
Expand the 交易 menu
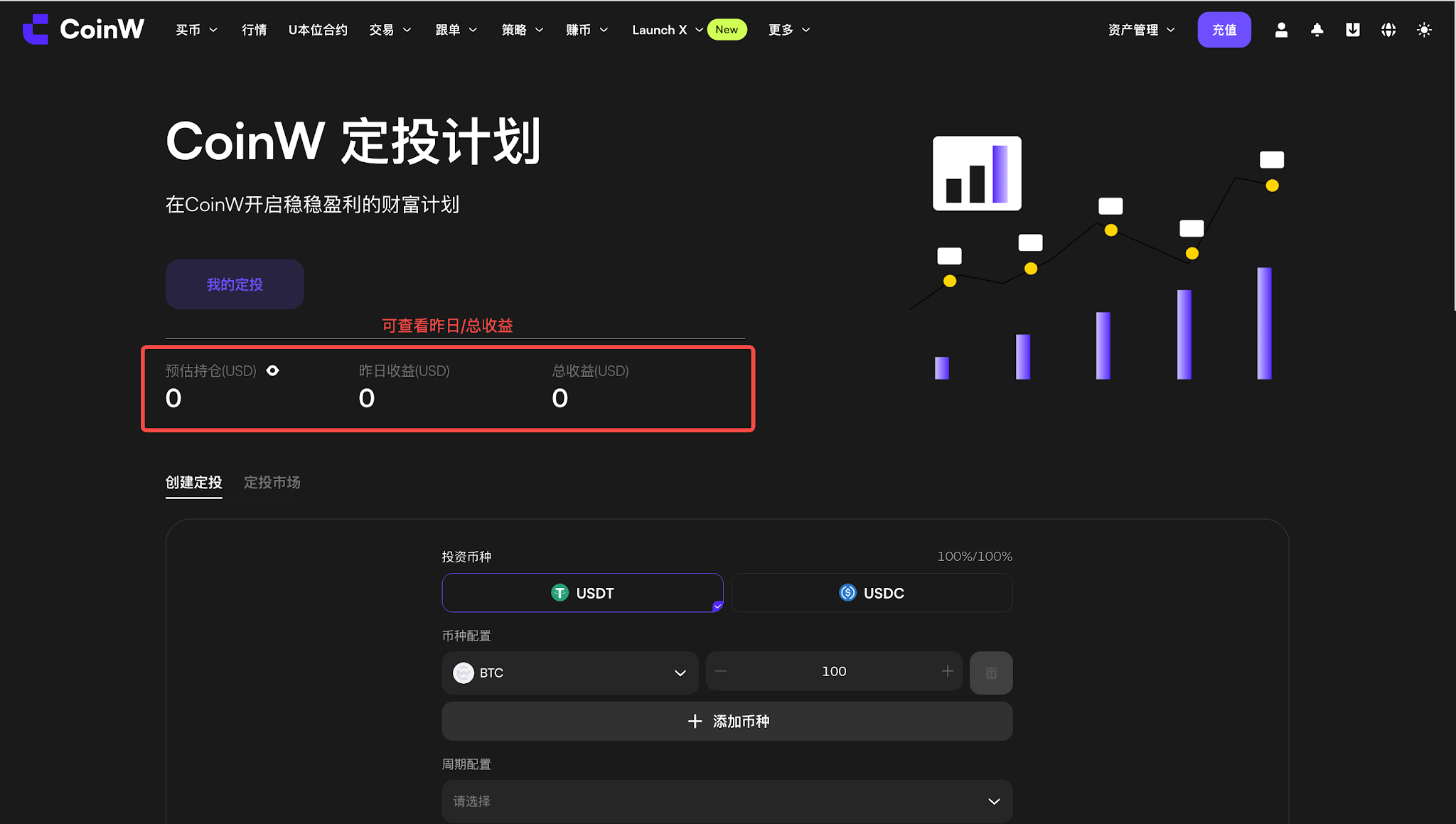tap(390, 30)
